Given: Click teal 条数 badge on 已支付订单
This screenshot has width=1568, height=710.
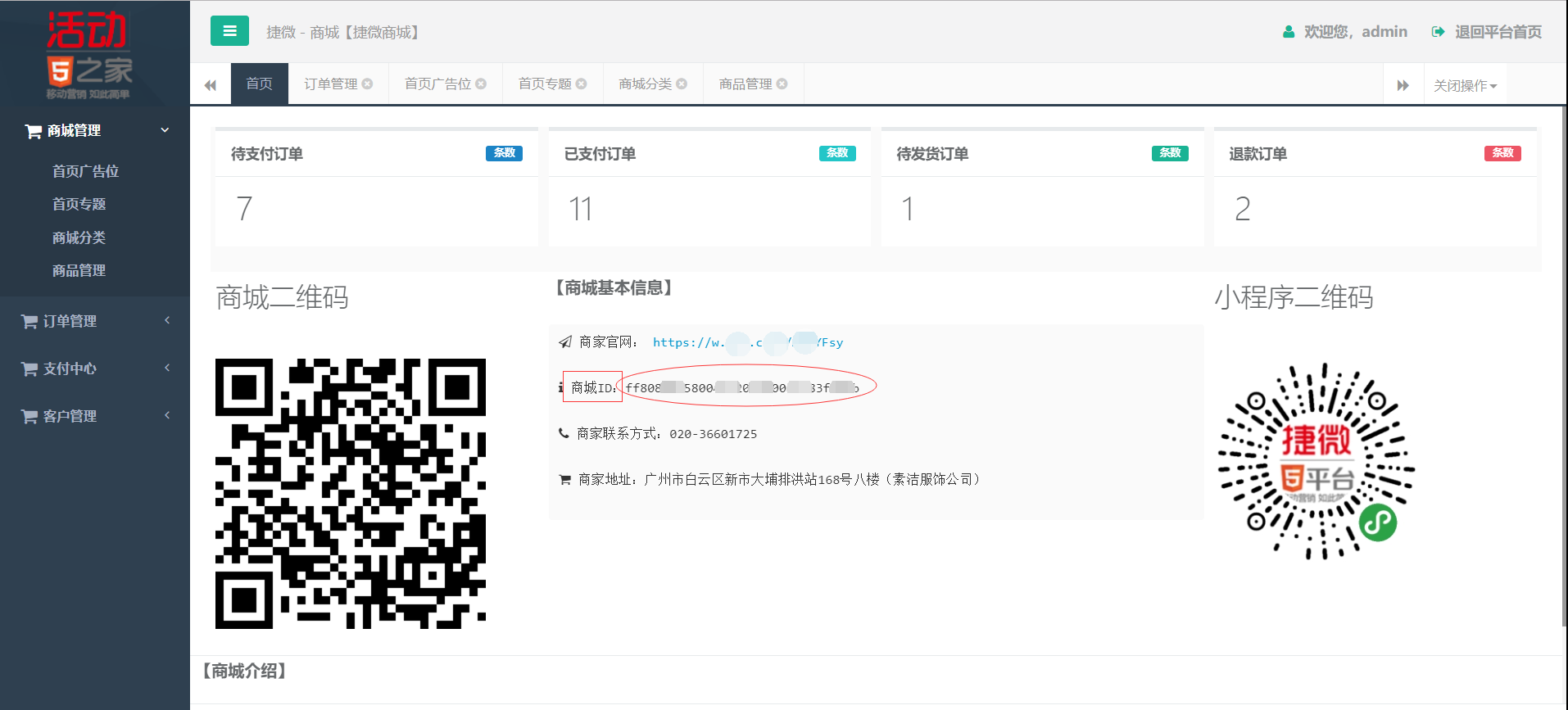Looking at the screenshot, I should point(837,153).
